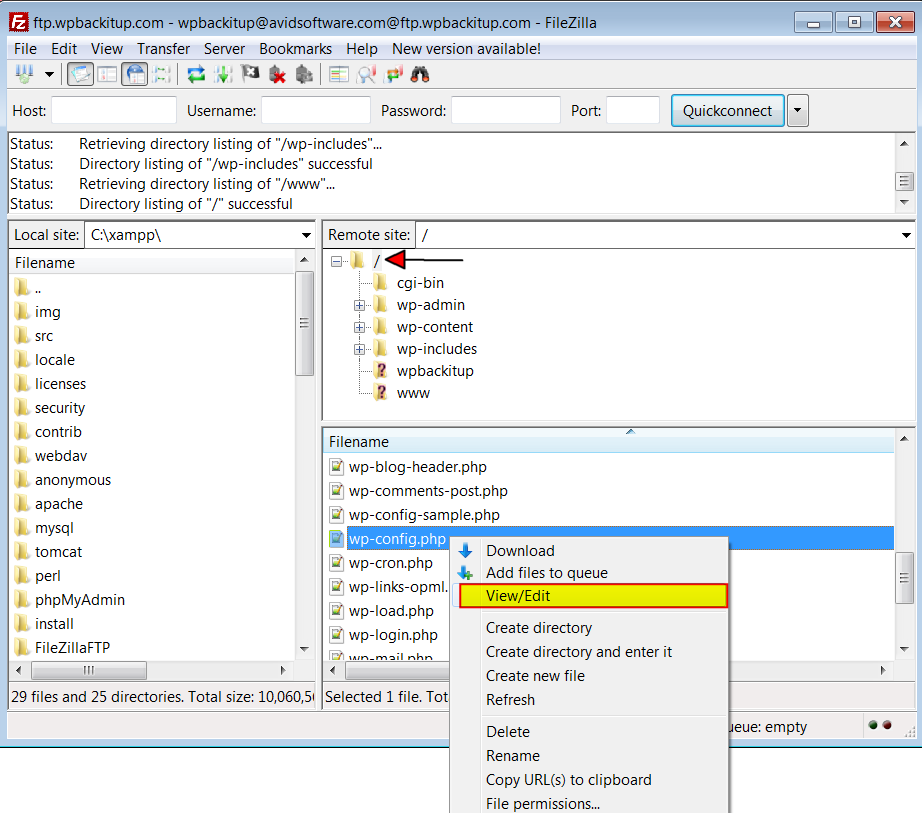The height and width of the screenshot is (813, 922).
Task: Focus the Host input field
Action: click(114, 111)
